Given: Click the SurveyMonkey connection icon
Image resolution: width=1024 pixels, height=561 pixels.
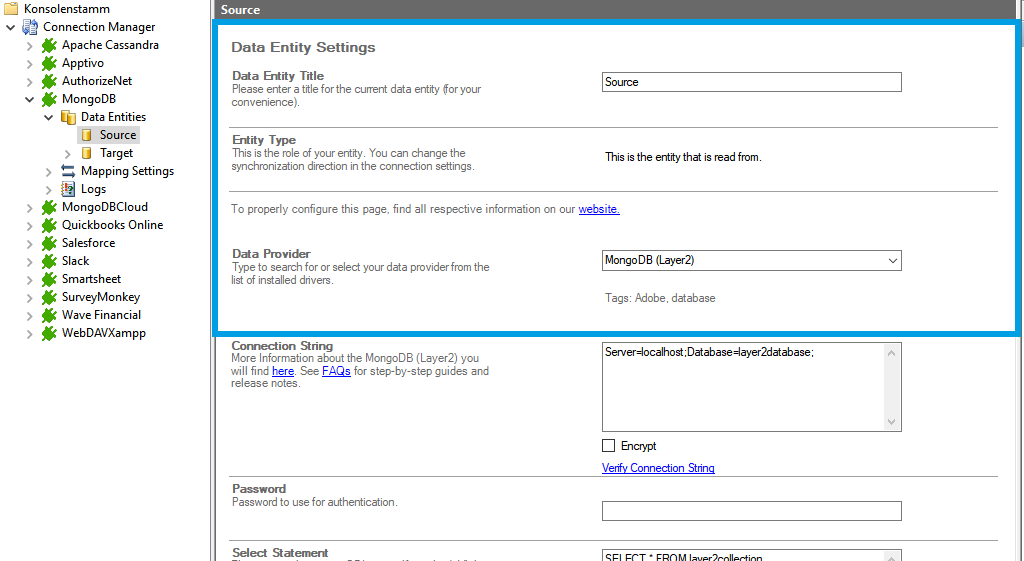Looking at the screenshot, I should (x=49, y=297).
